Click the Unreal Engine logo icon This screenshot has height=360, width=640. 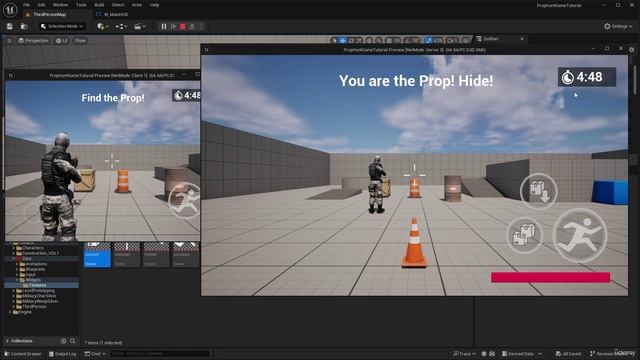click(x=10, y=9)
